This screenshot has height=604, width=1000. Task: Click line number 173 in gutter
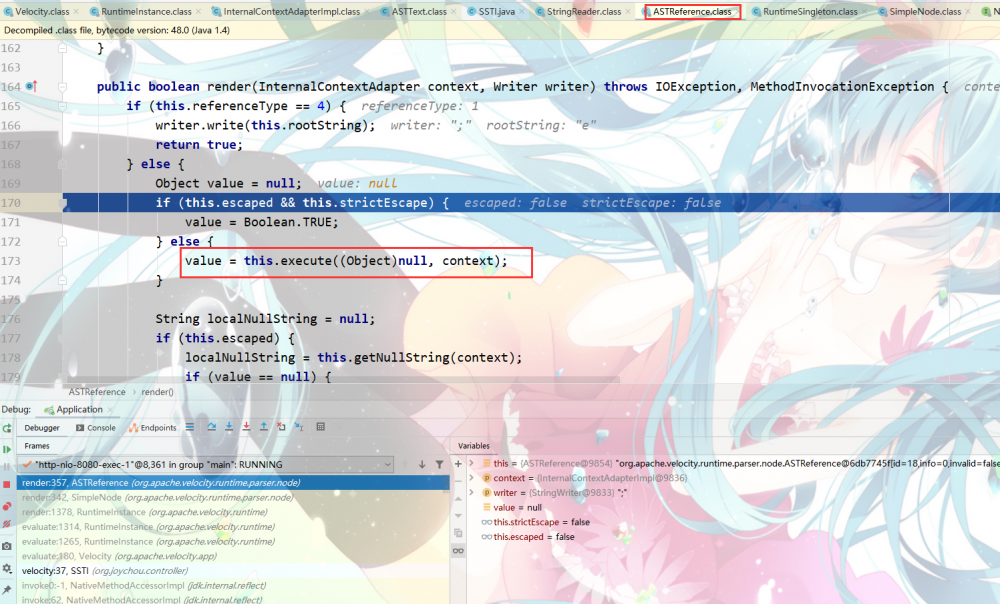pos(11,261)
